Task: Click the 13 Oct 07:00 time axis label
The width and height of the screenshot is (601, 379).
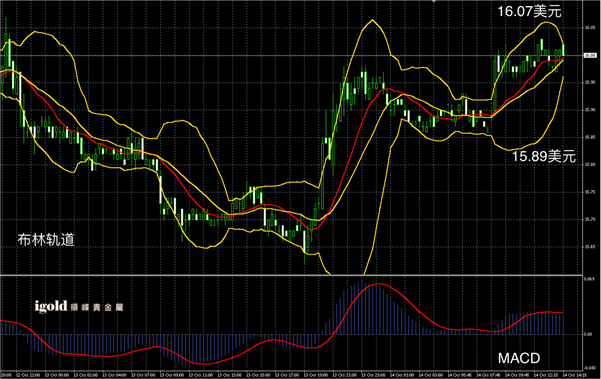Action: (x=143, y=375)
